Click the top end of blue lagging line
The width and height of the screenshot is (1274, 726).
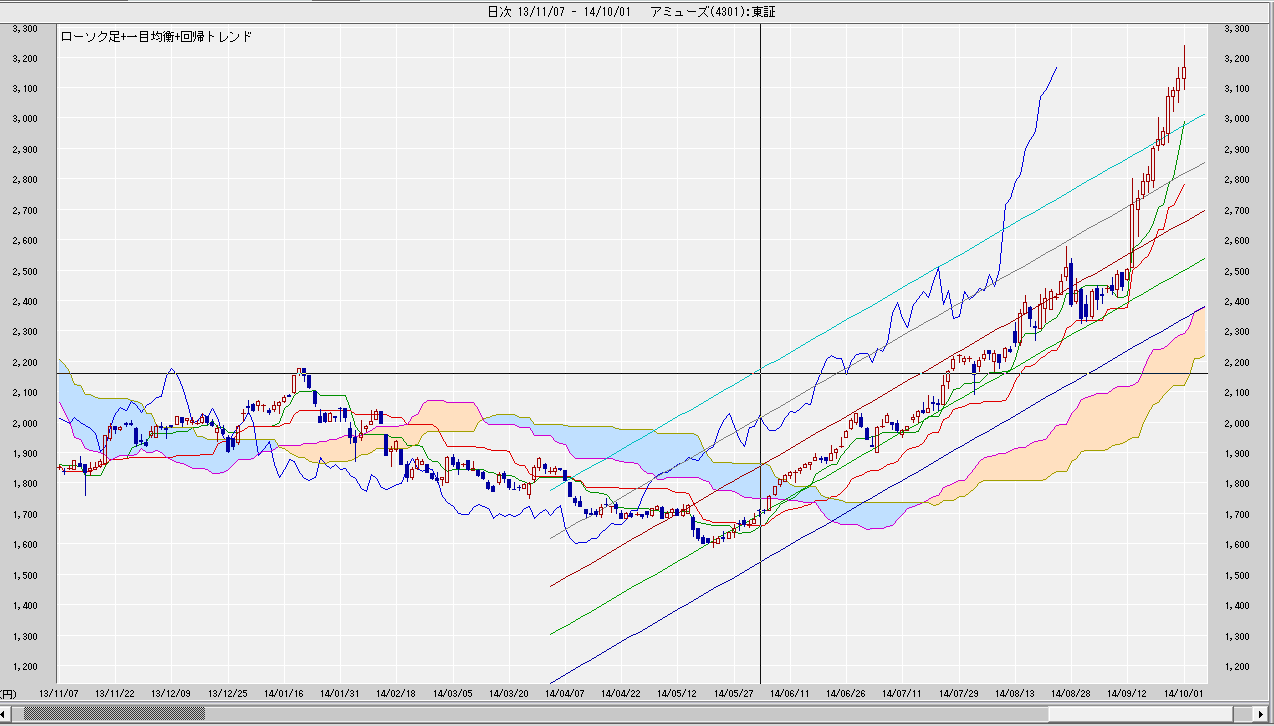pyautogui.click(x=1056, y=68)
